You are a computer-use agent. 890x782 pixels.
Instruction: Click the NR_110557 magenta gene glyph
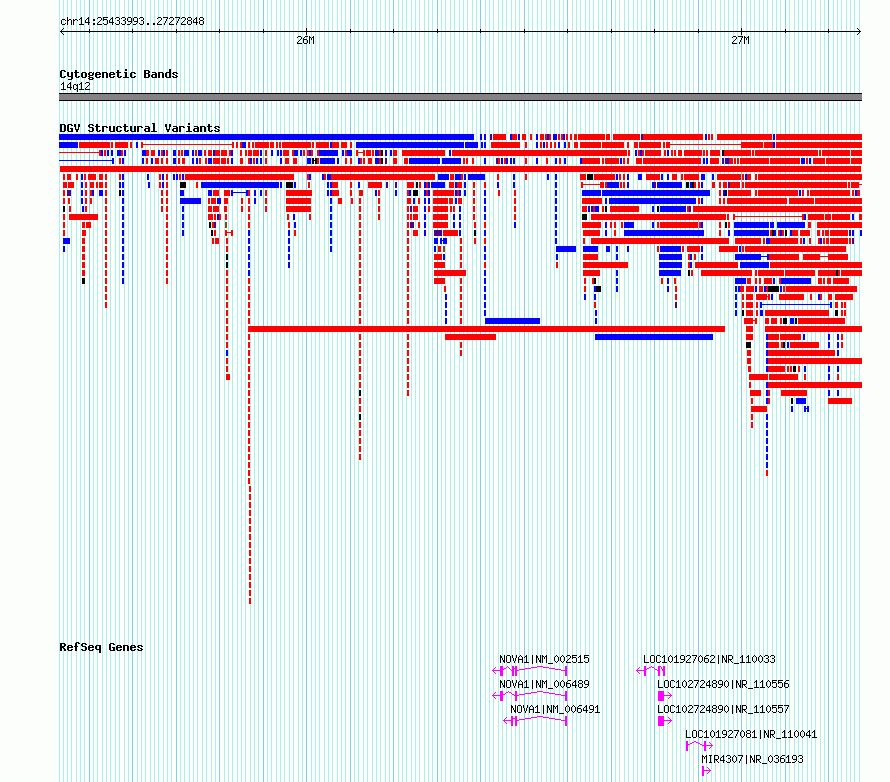(x=665, y=721)
